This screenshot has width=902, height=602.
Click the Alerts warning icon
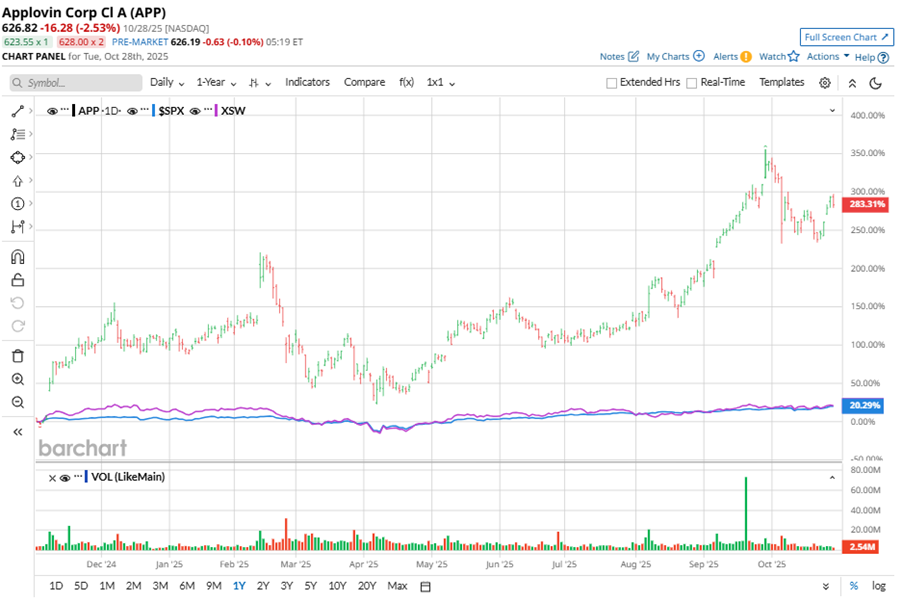[746, 56]
